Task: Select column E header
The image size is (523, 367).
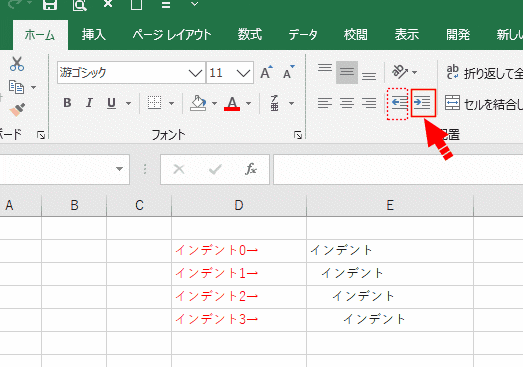Action: [390, 206]
